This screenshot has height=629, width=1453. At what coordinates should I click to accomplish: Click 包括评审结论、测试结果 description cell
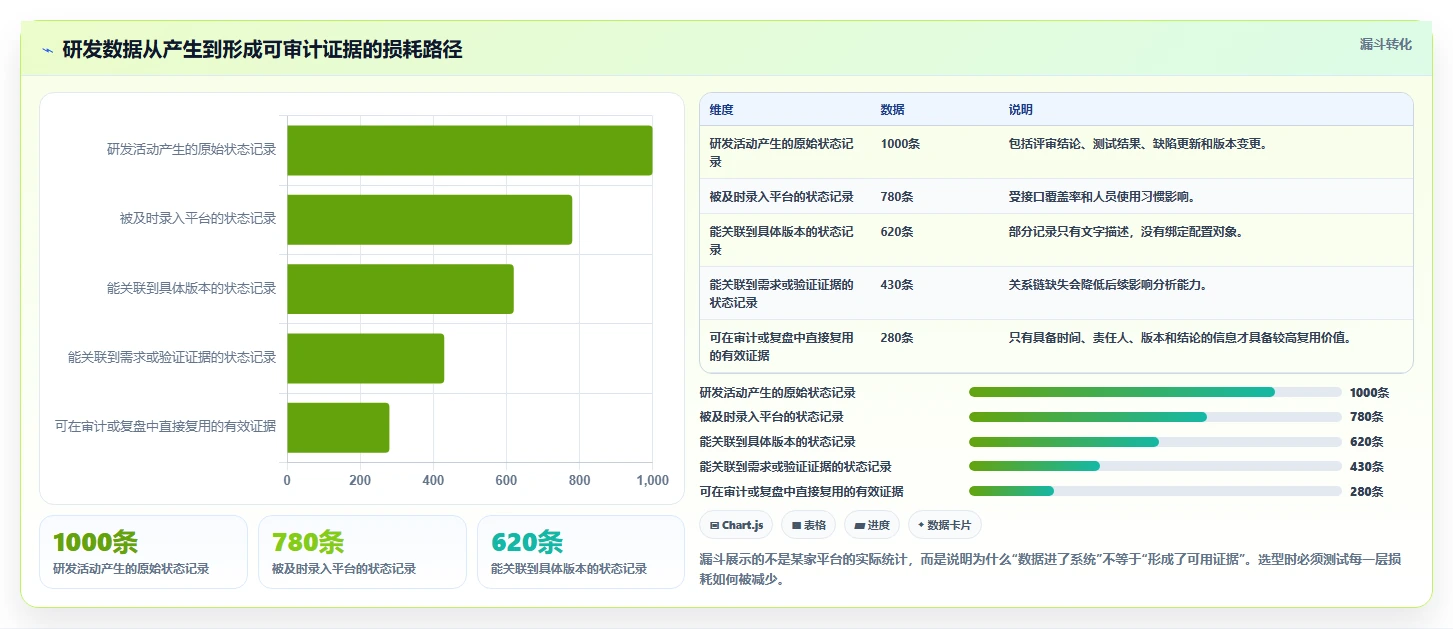(1138, 144)
